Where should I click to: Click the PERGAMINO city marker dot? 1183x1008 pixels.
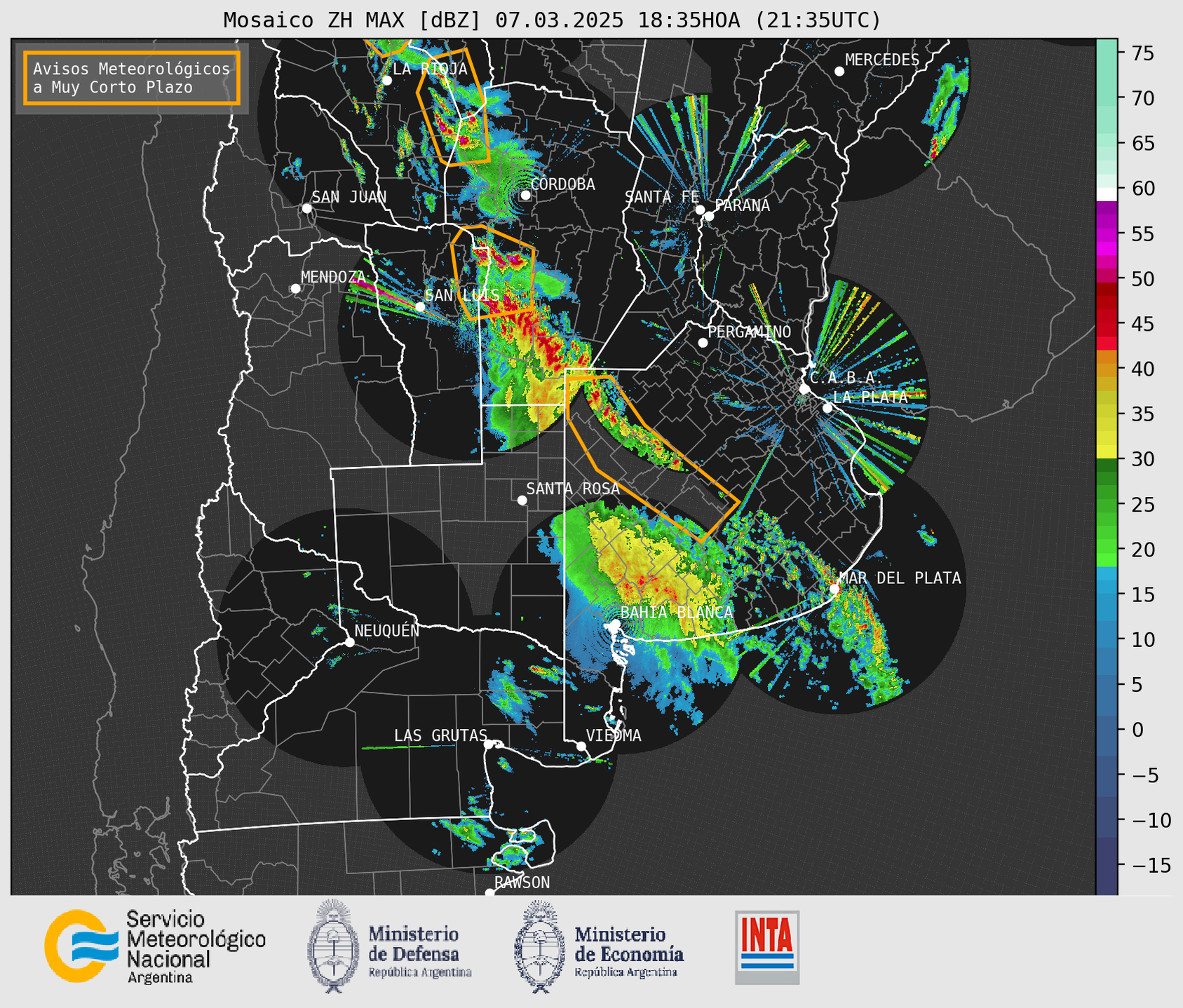point(703,343)
